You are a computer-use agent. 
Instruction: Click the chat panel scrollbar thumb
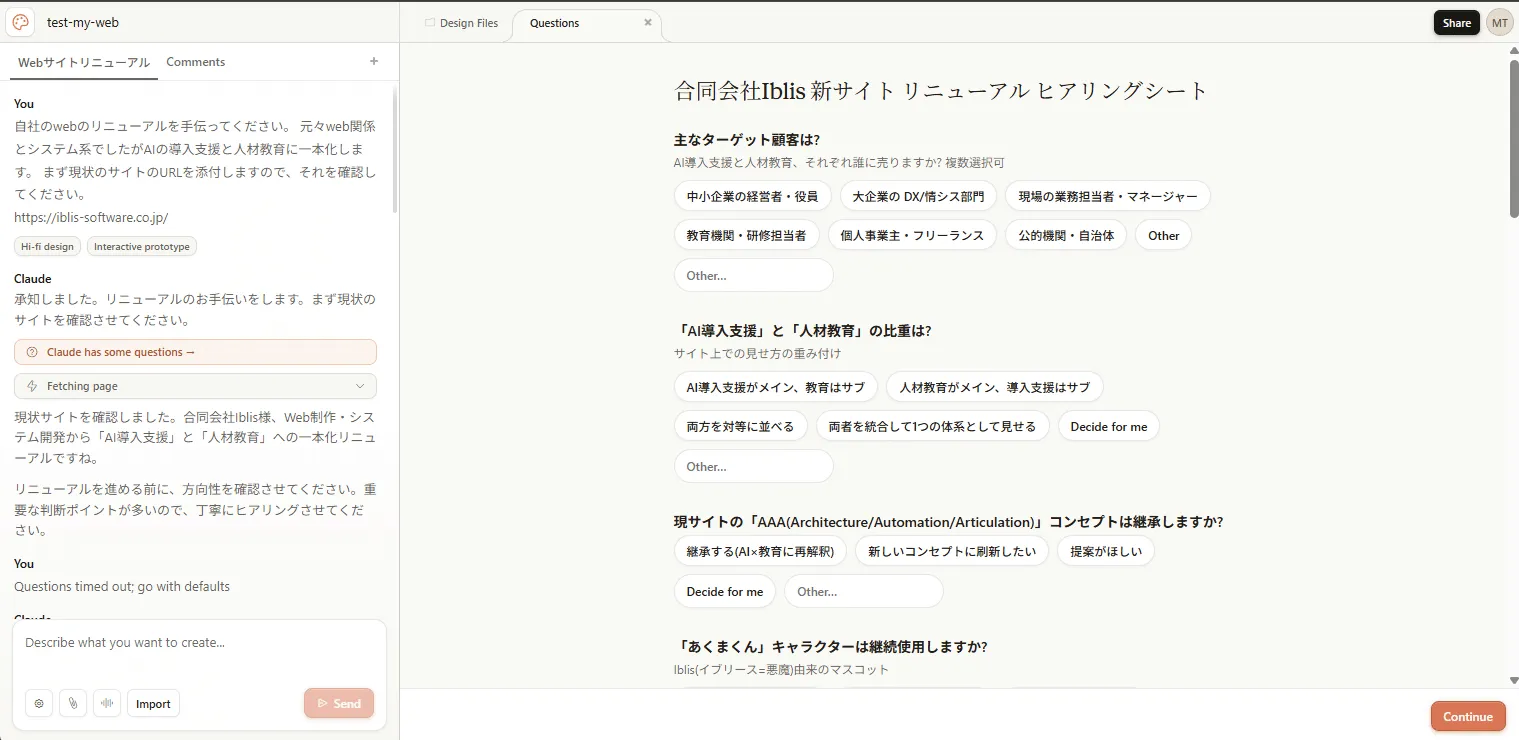(x=394, y=150)
